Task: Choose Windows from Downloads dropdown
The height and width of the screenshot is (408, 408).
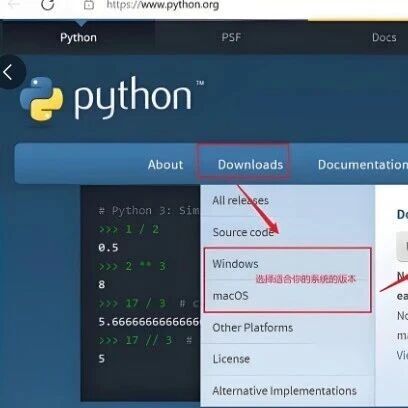Action: pyautogui.click(x=235, y=264)
